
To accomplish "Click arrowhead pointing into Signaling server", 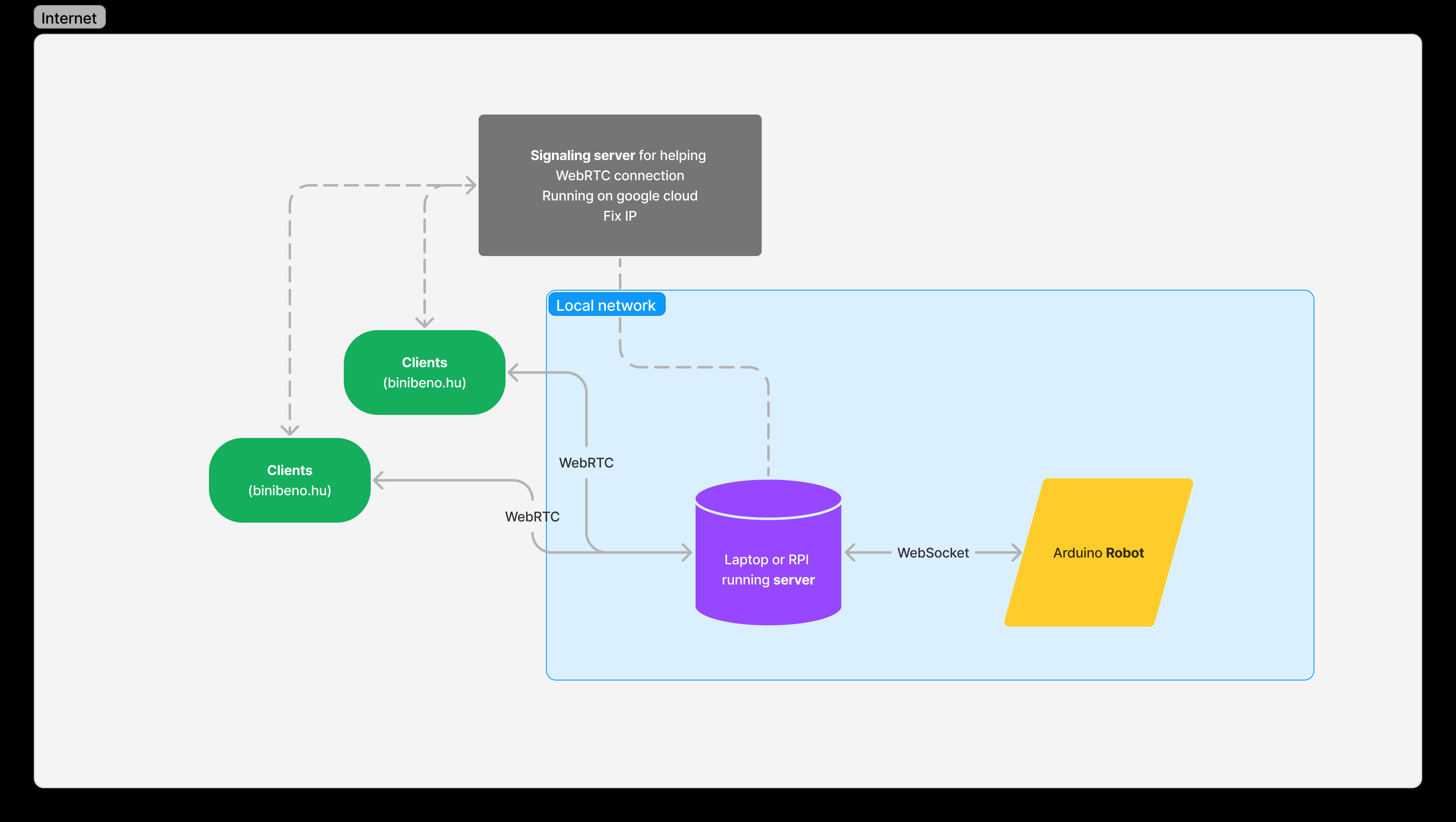I will click(471, 185).
